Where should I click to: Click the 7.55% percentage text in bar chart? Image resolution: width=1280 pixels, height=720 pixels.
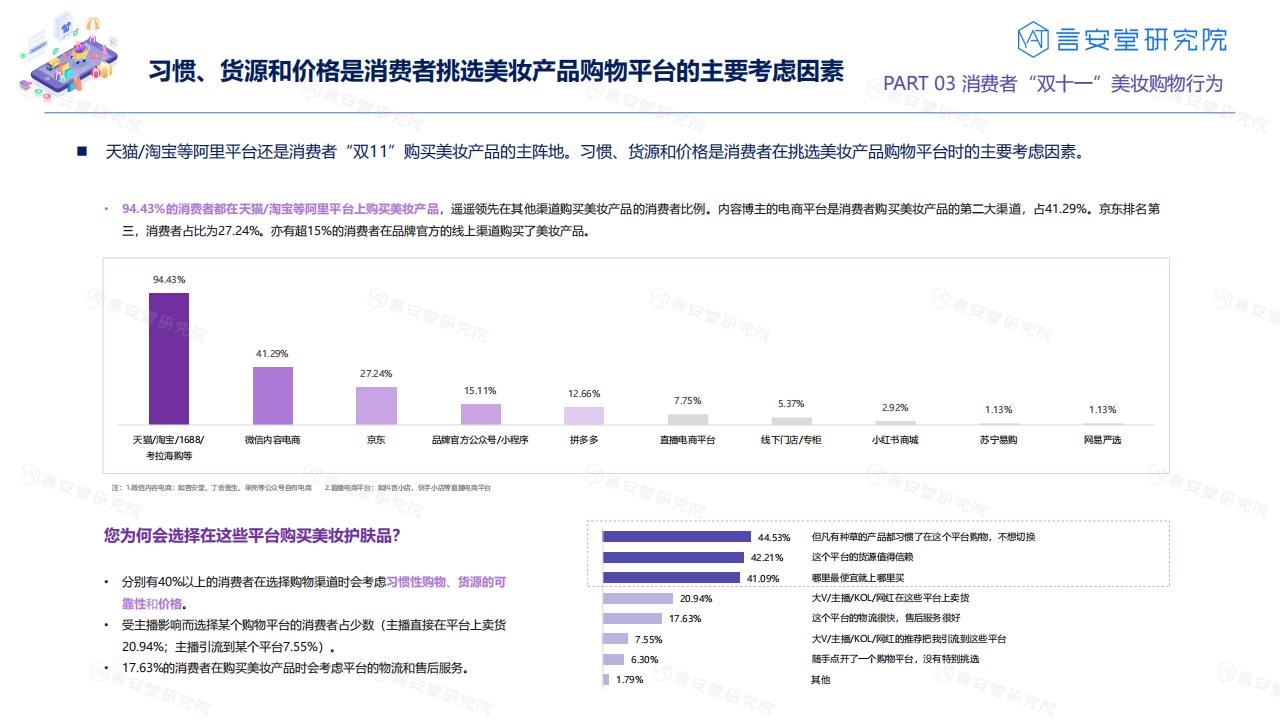coord(649,639)
